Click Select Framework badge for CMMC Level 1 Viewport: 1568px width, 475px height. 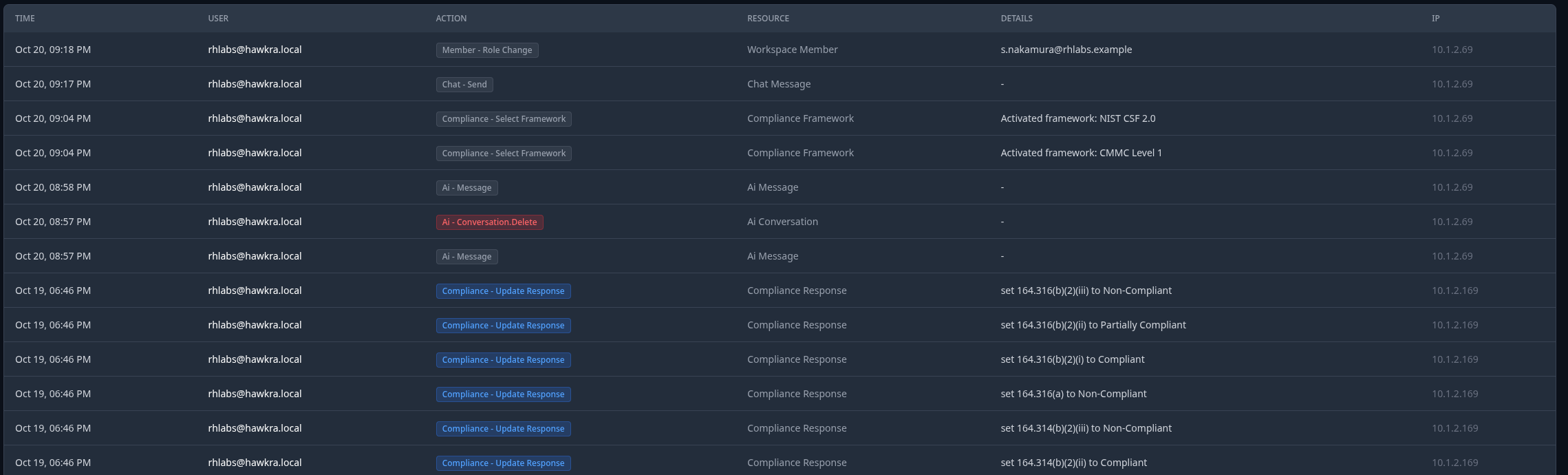504,154
